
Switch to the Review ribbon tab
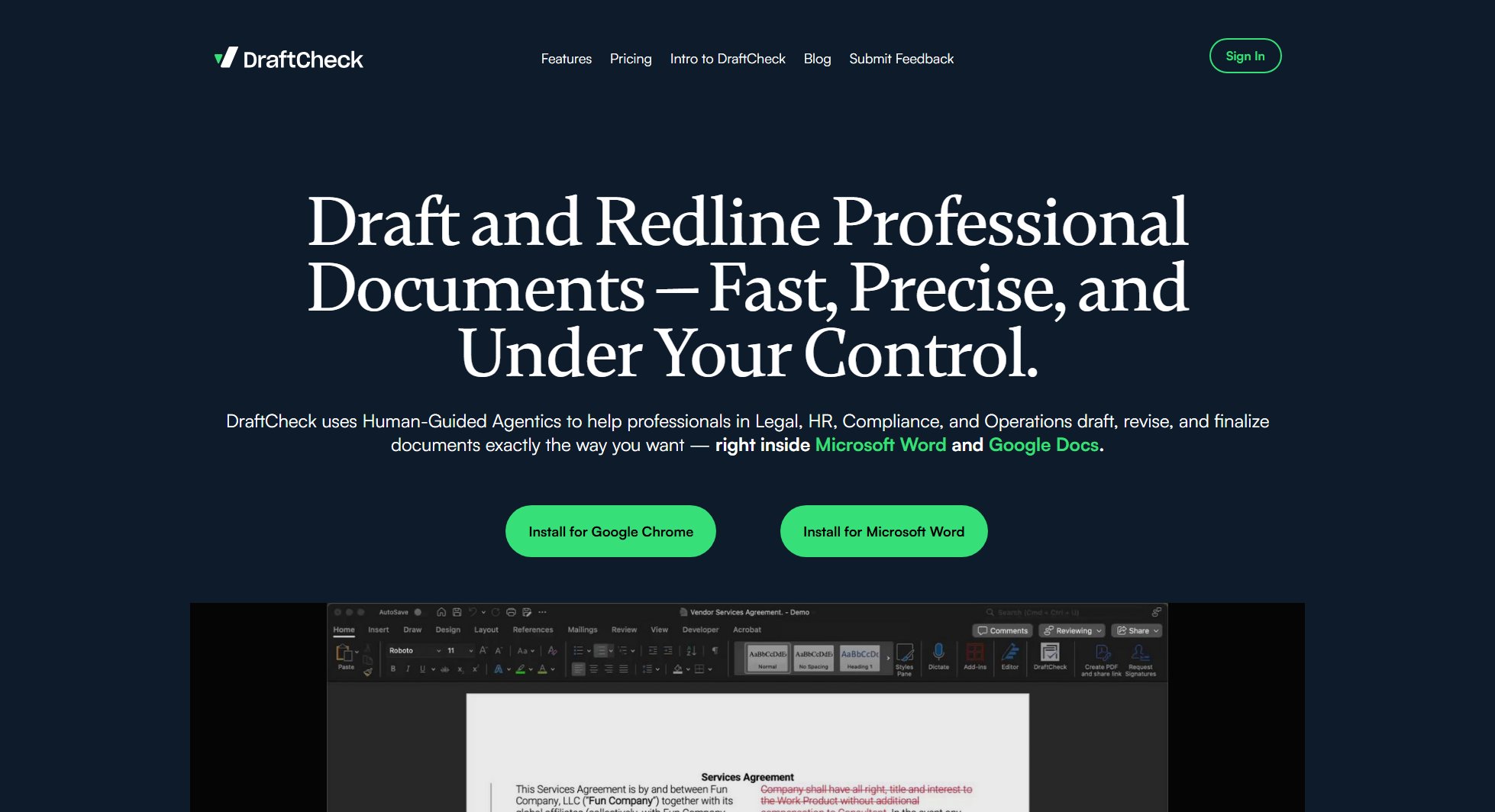click(625, 630)
